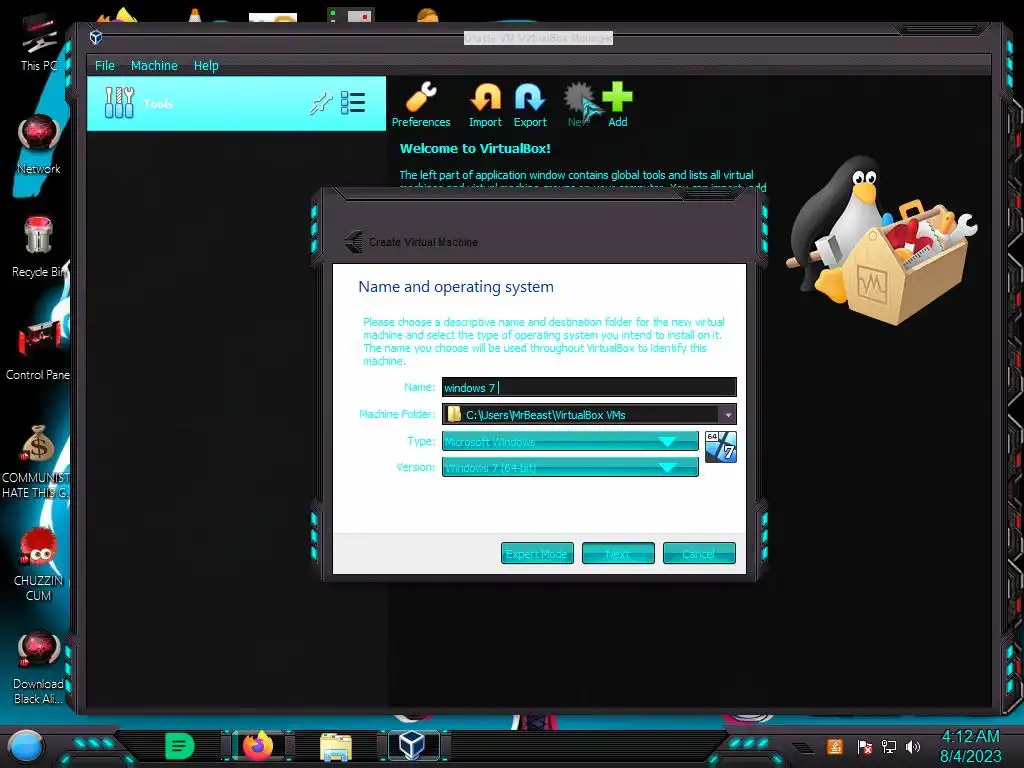Click the VirtualBox taskbar icon

(413, 745)
